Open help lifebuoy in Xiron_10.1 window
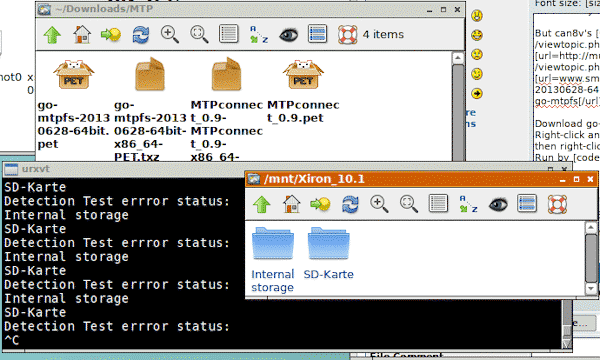 pos(557,204)
